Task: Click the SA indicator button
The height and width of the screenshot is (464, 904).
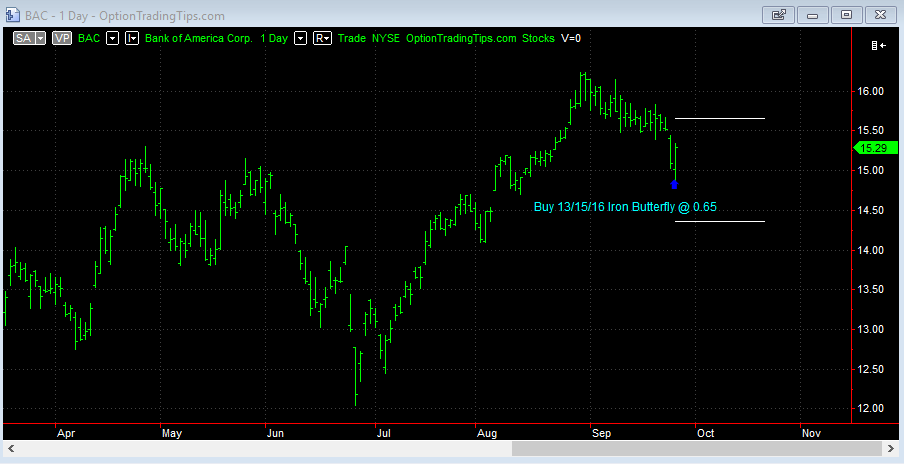Action: point(24,38)
